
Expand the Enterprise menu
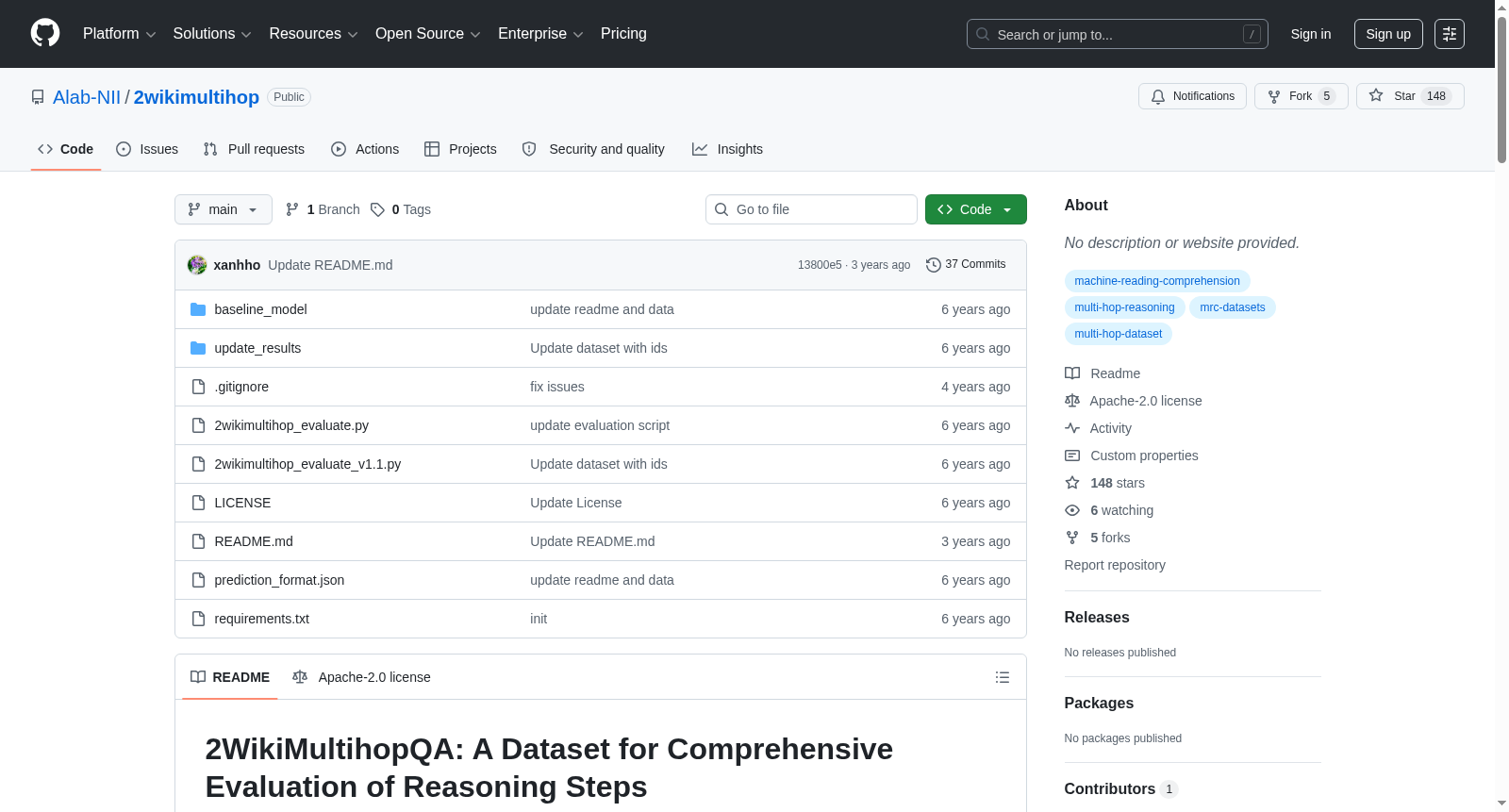540,34
